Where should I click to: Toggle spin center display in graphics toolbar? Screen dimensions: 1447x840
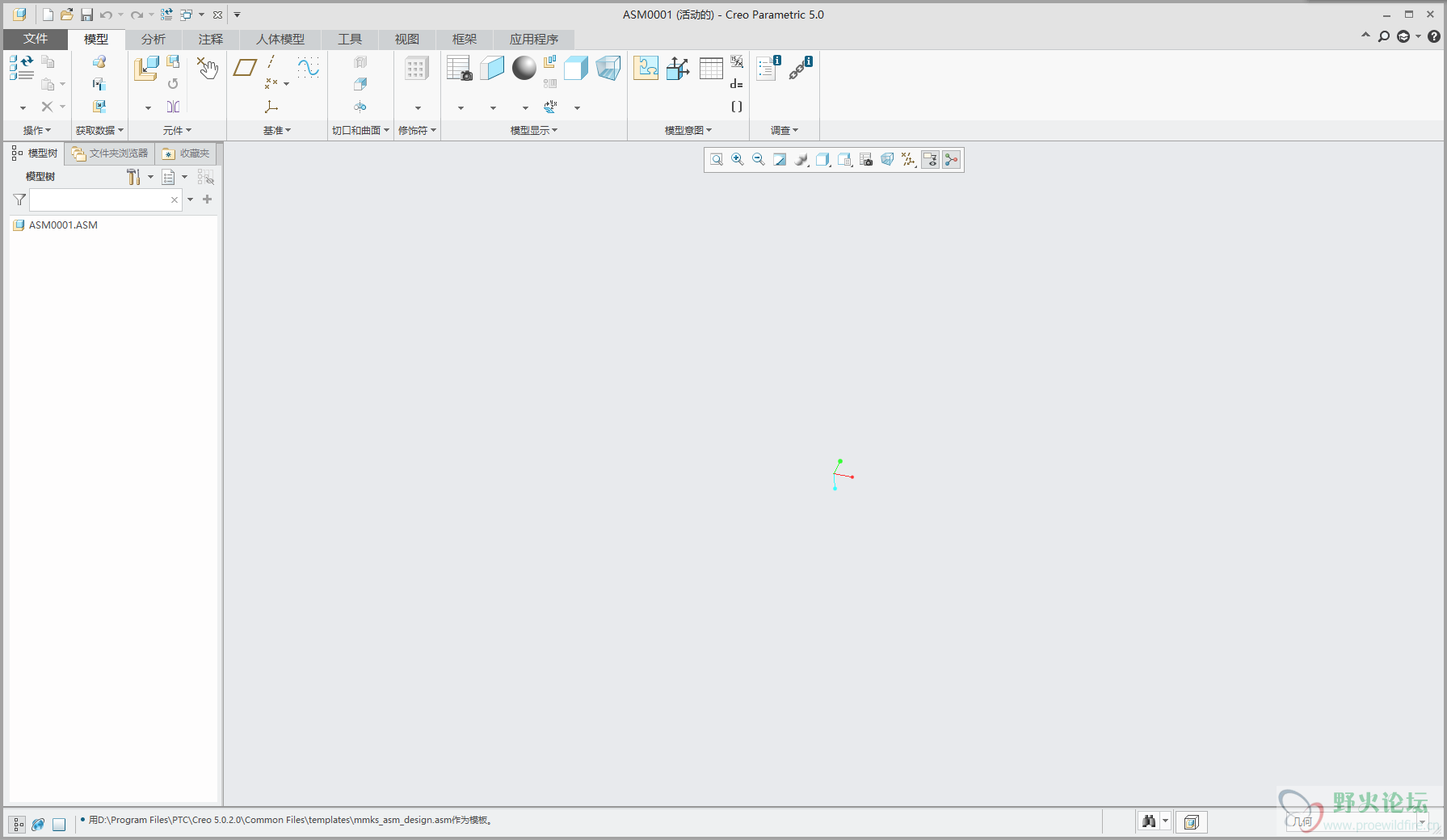click(952, 160)
